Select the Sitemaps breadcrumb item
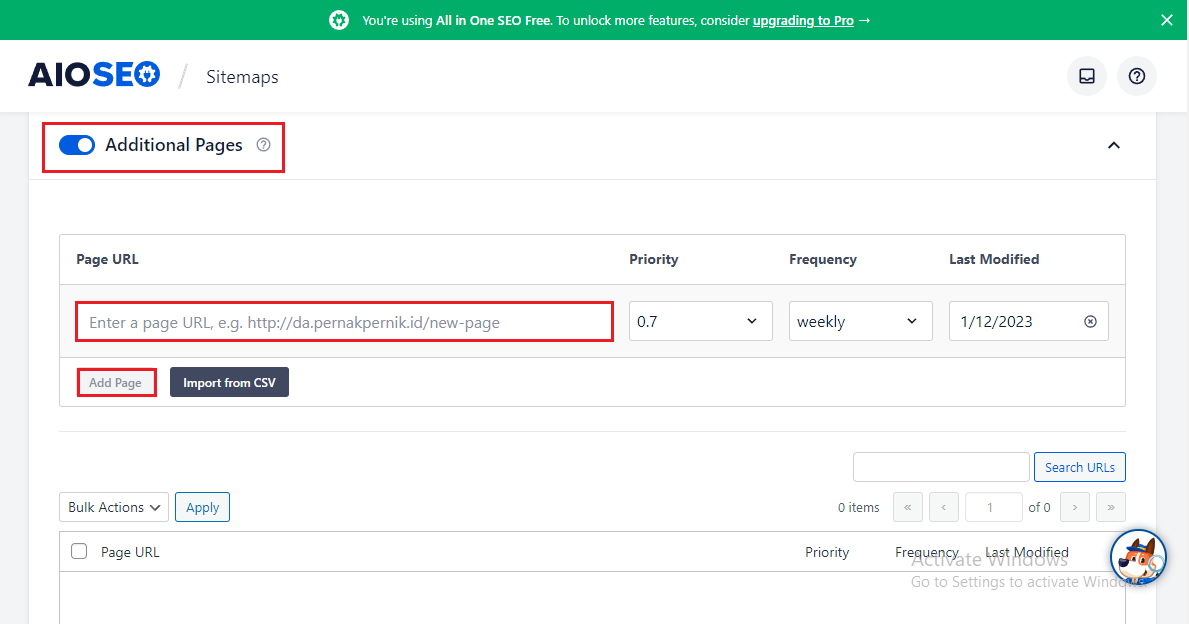The height and width of the screenshot is (624, 1189). [242, 76]
